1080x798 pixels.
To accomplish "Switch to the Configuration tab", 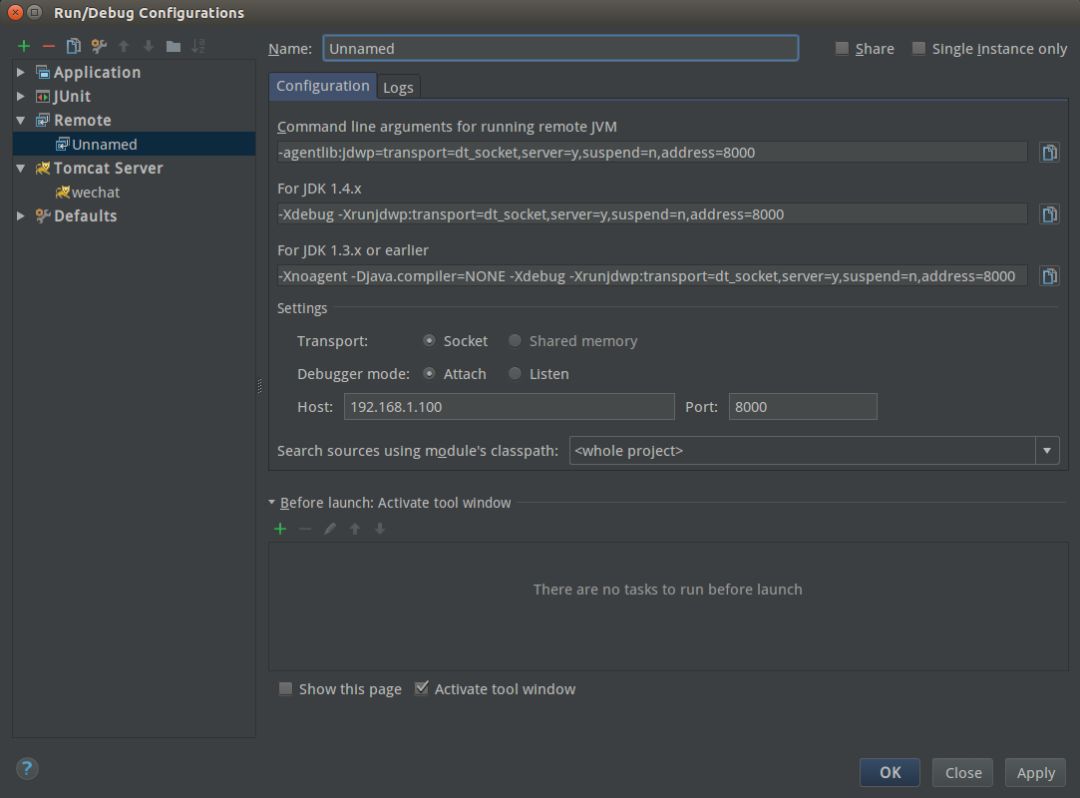I will click(322, 86).
